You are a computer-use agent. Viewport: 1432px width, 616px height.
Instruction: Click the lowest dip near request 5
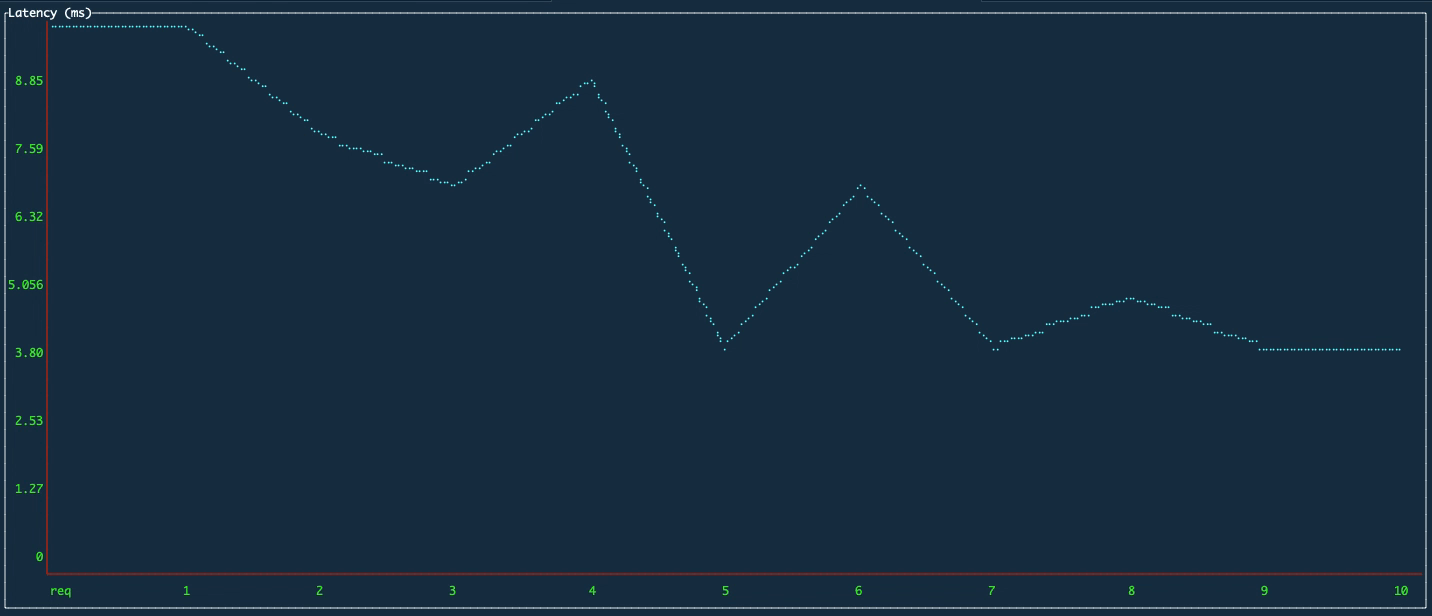724,348
